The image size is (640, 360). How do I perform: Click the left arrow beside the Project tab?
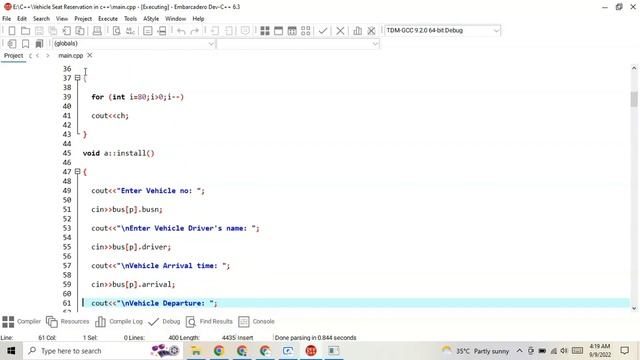pos(38,56)
